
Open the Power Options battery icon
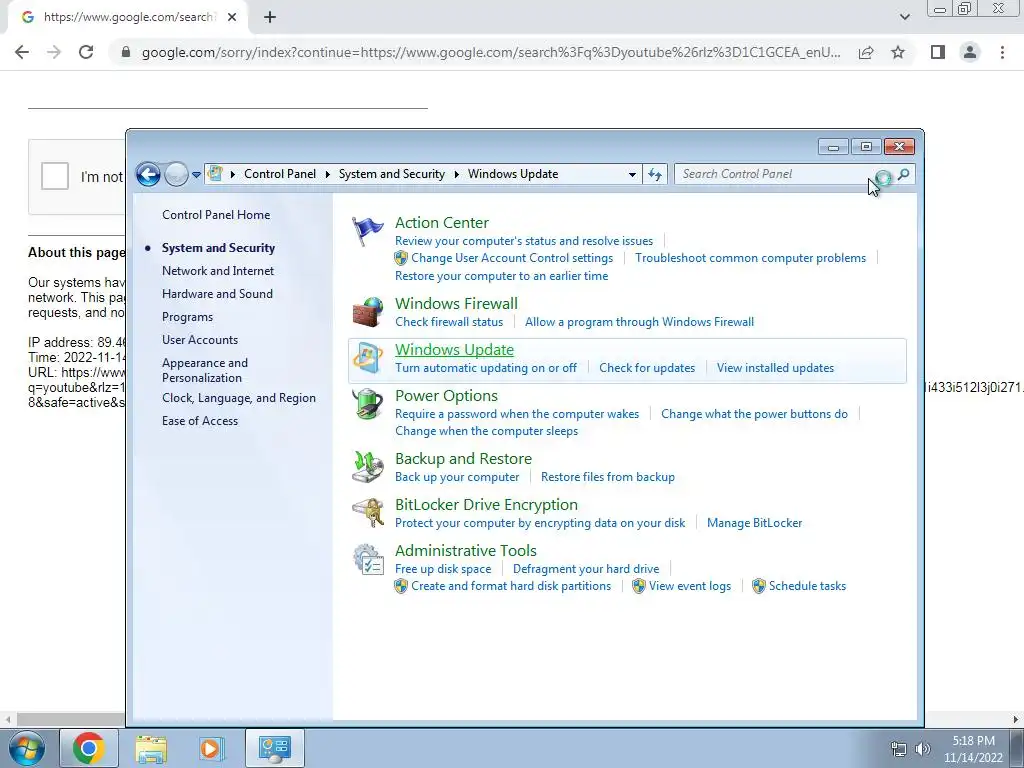(x=368, y=404)
